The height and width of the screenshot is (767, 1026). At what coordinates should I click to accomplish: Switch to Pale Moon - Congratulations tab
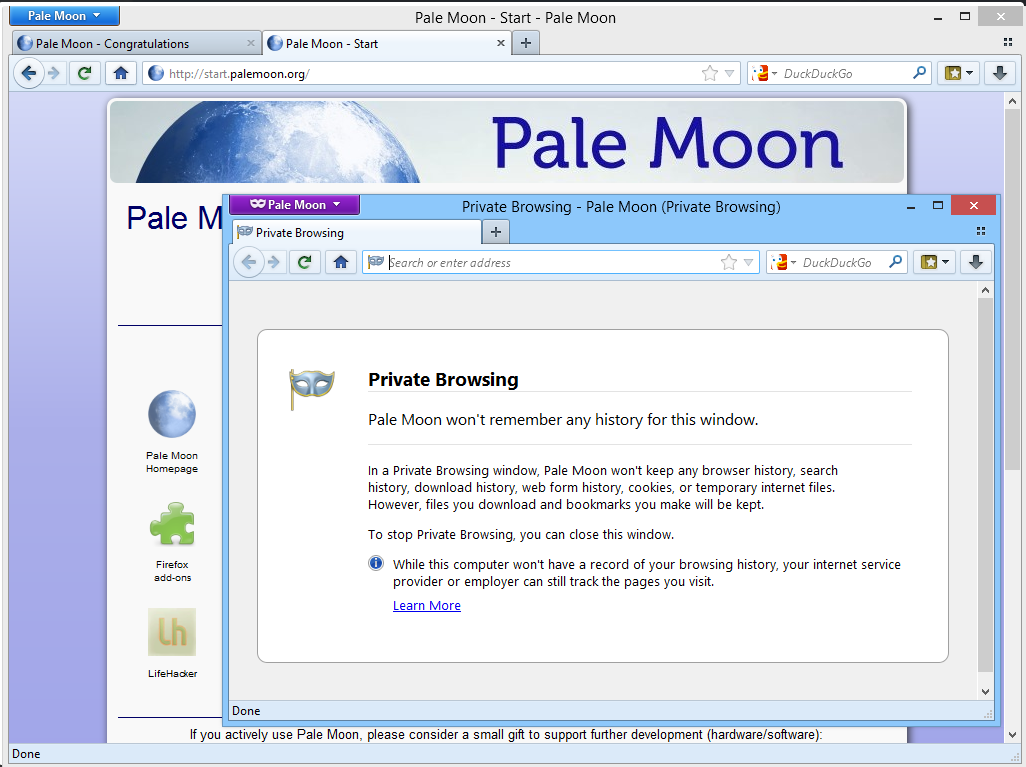click(x=136, y=43)
